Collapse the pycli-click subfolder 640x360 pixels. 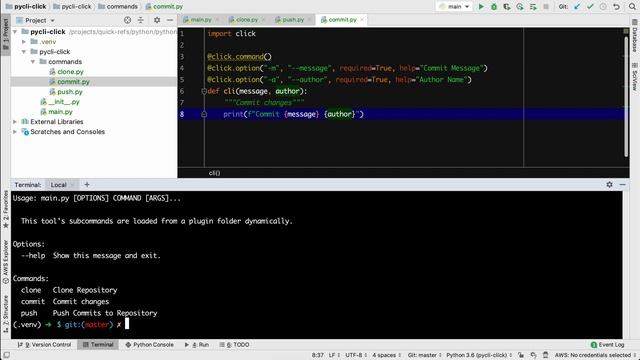click(x=24, y=52)
